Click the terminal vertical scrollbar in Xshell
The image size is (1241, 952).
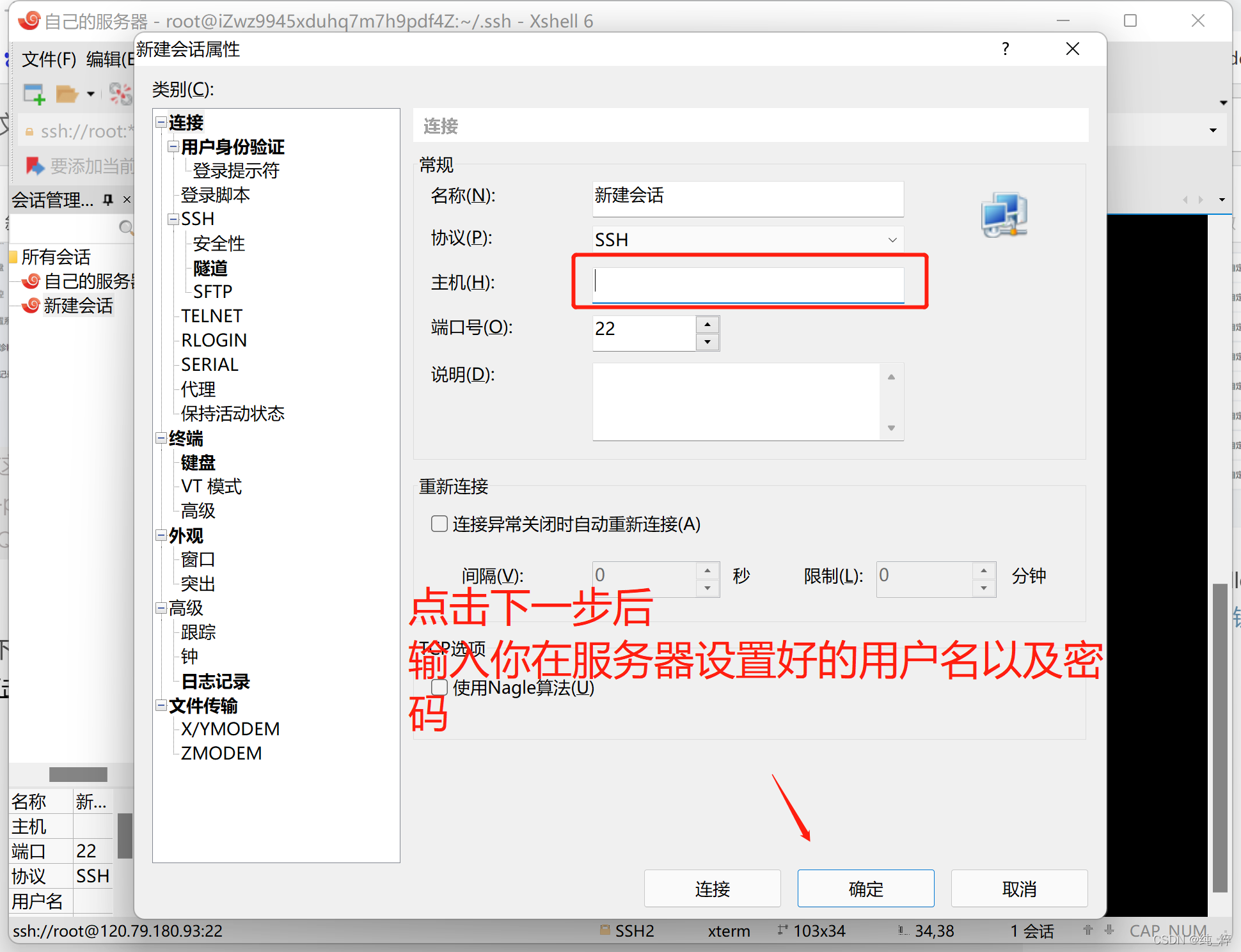(x=1220, y=737)
